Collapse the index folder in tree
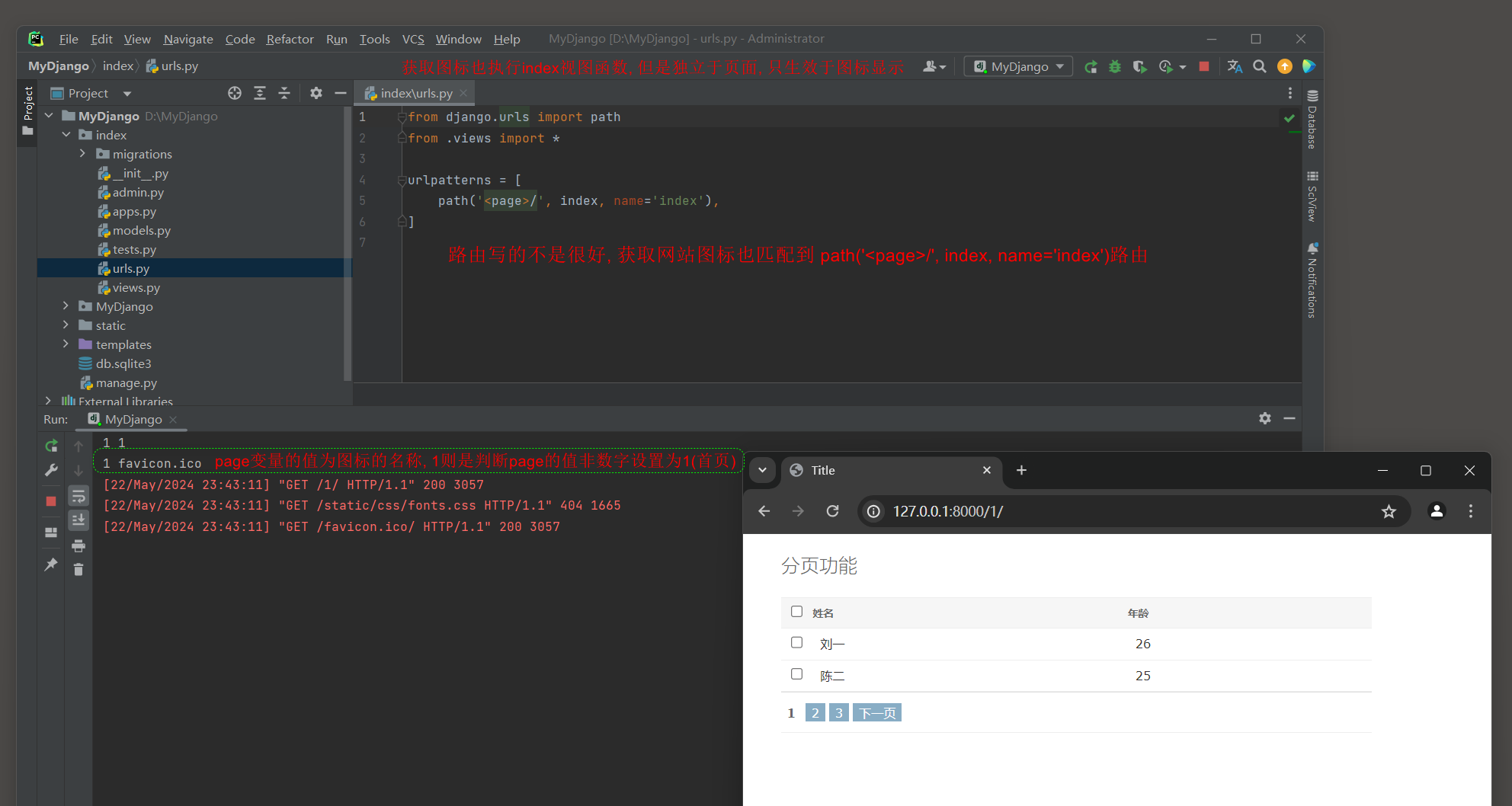The image size is (1512, 806). [66, 135]
